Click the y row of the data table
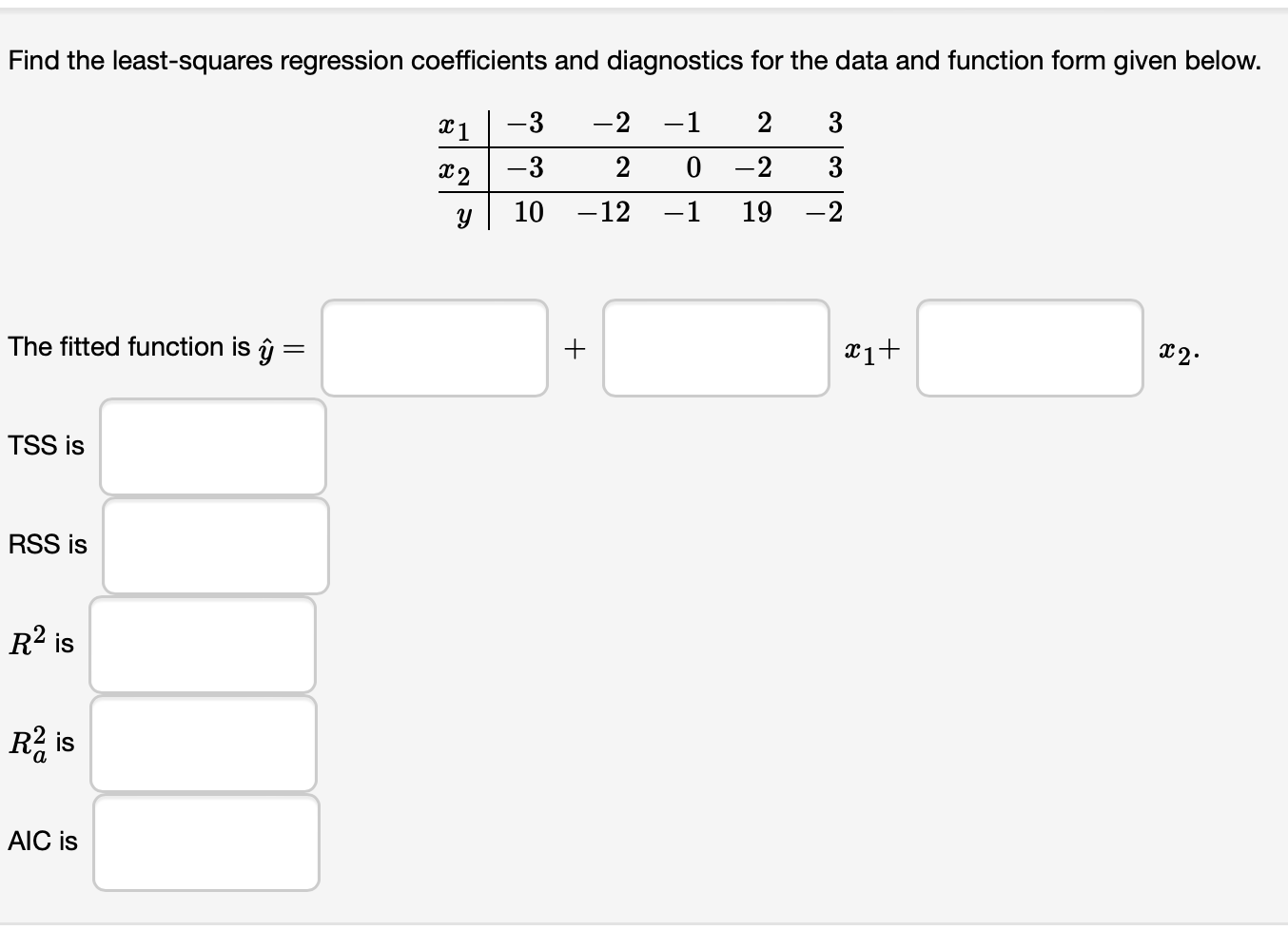The height and width of the screenshot is (930, 1288). pos(666,213)
